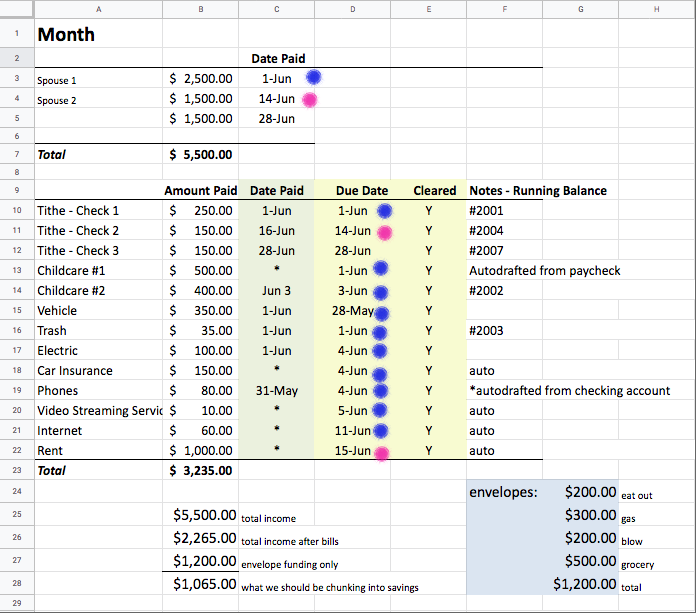Select pink dot in Tithe - Check 2 row
Image resolution: width=696 pixels, height=613 pixels.
[x=383, y=232]
